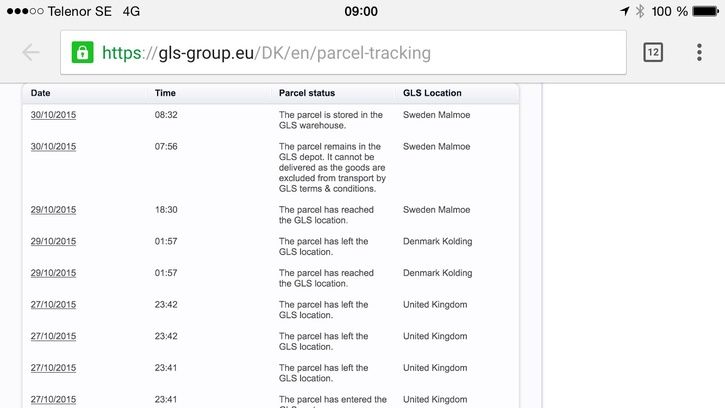Open the tab switcher showing 12 tabs
The height and width of the screenshot is (408, 725).
(x=653, y=52)
